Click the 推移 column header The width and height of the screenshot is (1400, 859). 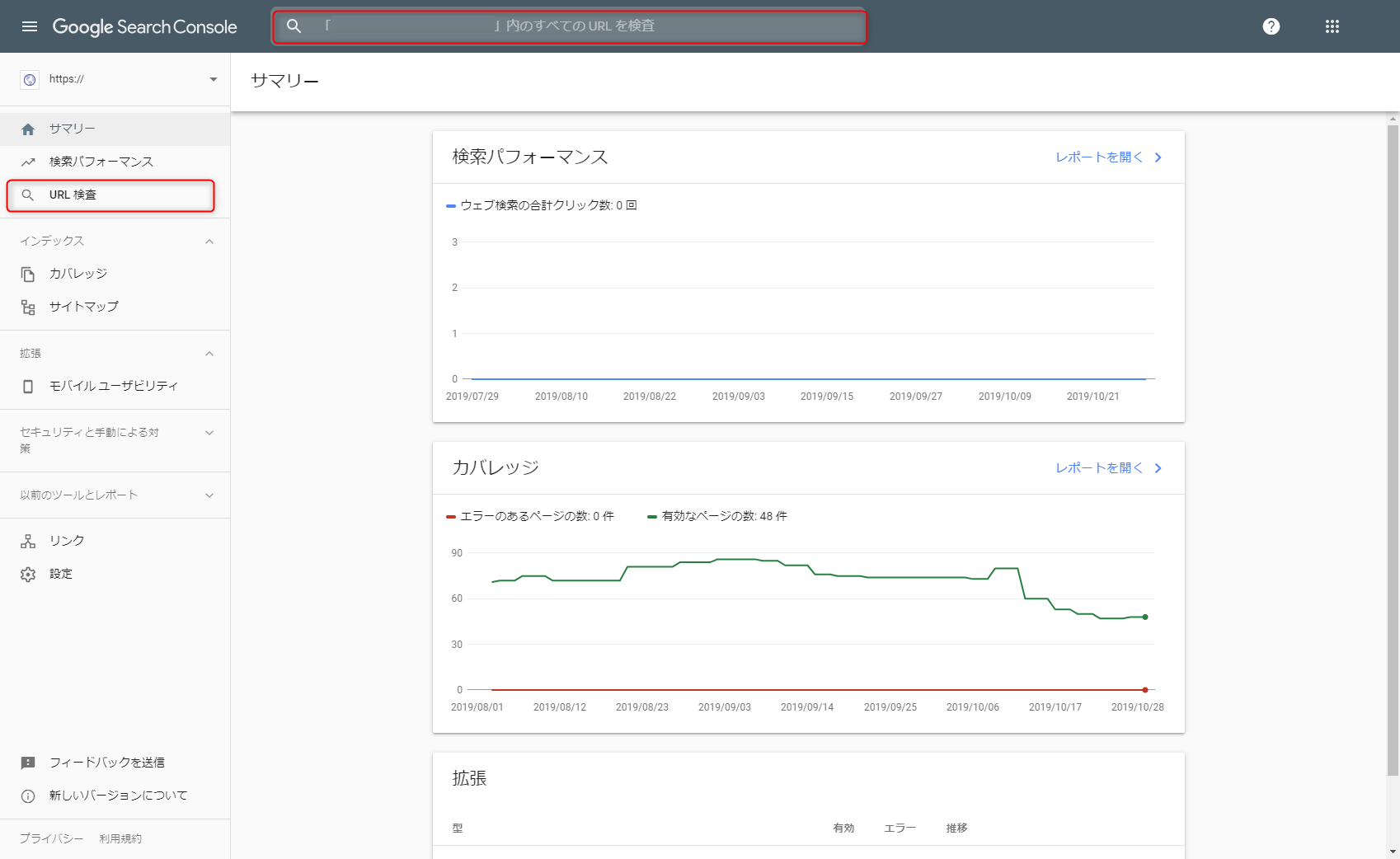[x=957, y=828]
